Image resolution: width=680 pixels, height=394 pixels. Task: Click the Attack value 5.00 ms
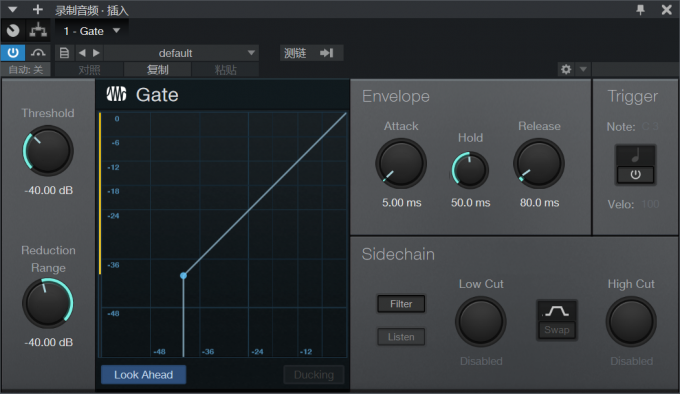[x=402, y=203]
